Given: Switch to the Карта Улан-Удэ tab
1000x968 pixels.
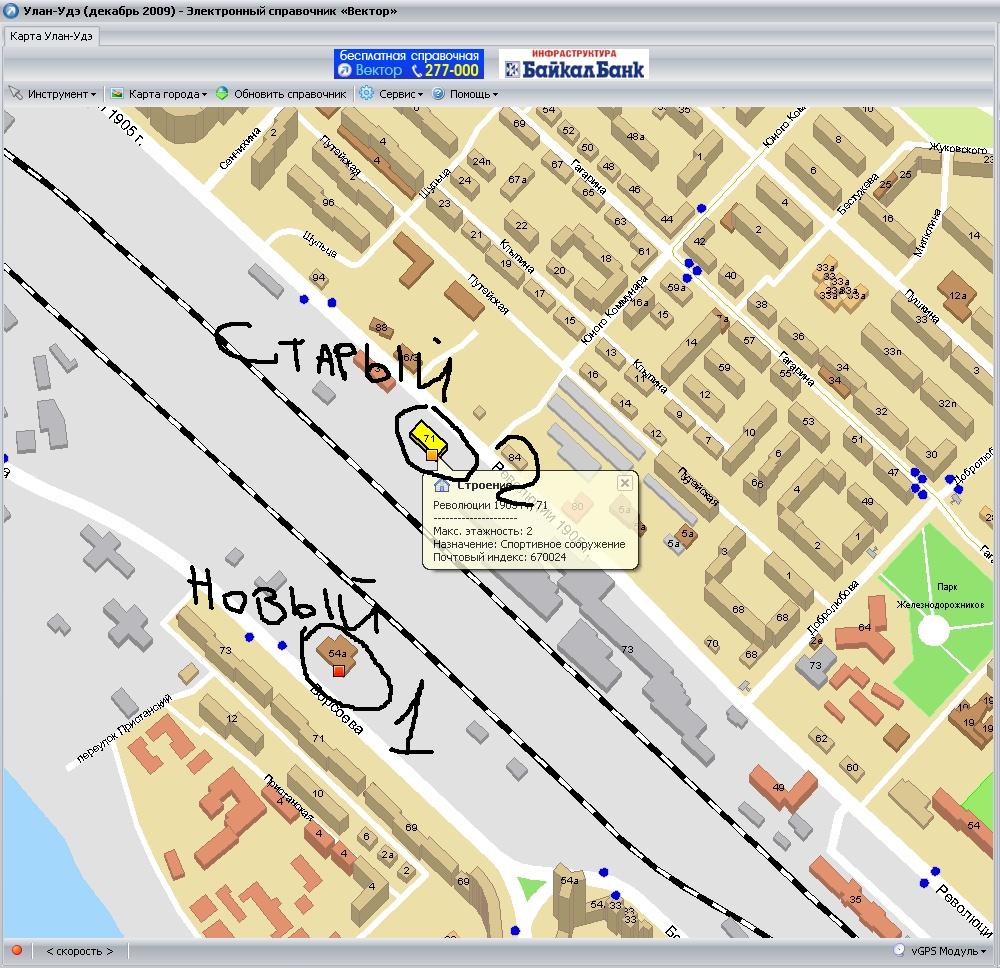Looking at the screenshot, I should click(x=51, y=37).
